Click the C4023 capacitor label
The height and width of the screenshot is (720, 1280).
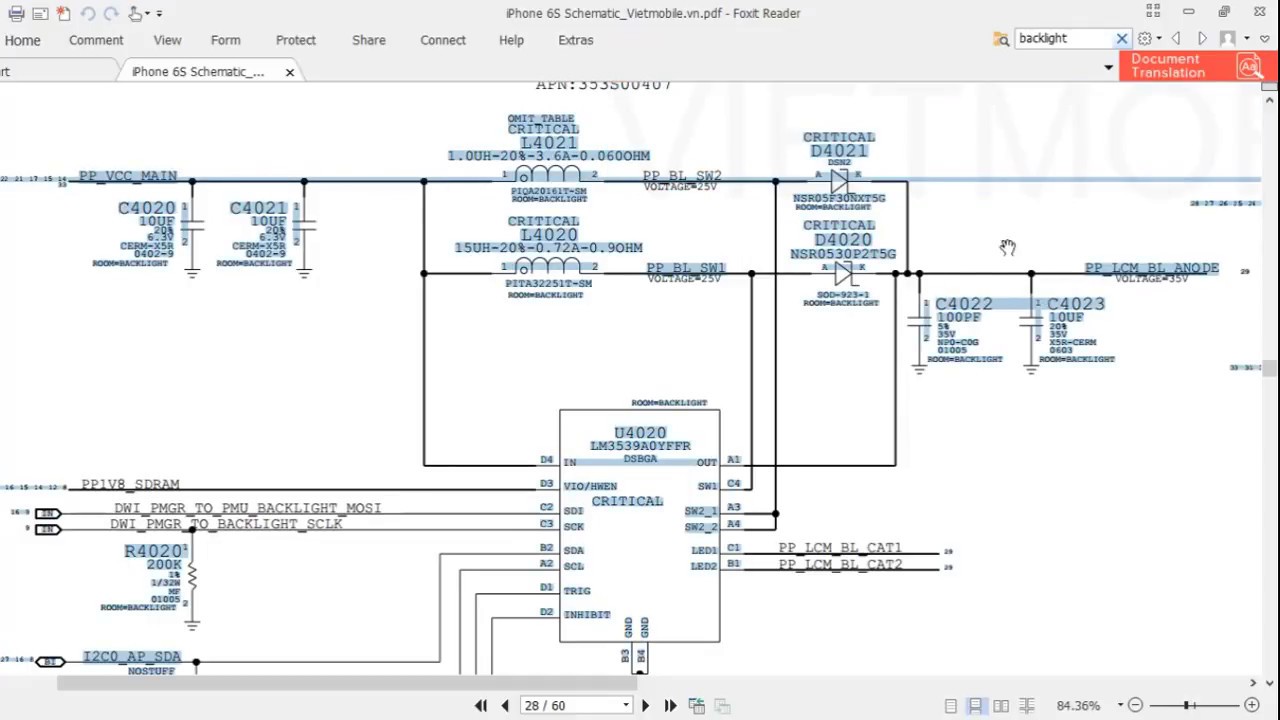1076,304
